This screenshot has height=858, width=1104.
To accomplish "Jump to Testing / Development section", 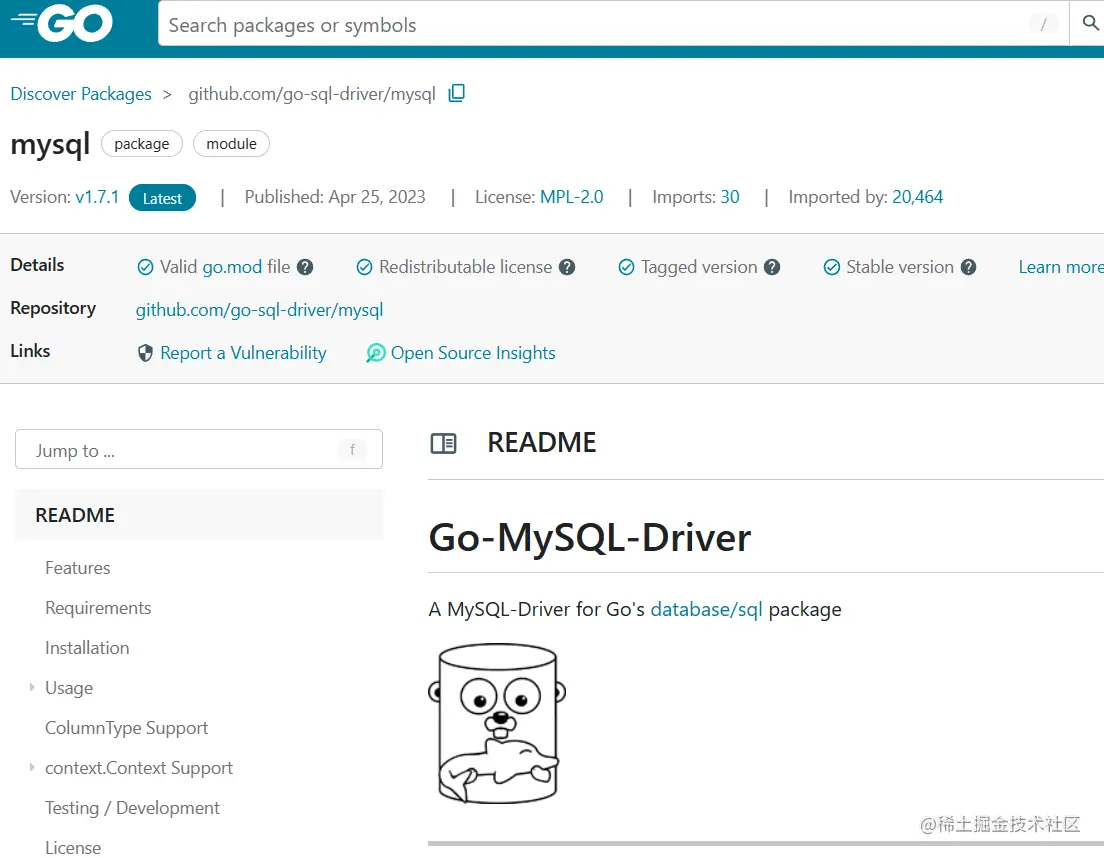I will (x=132, y=808).
